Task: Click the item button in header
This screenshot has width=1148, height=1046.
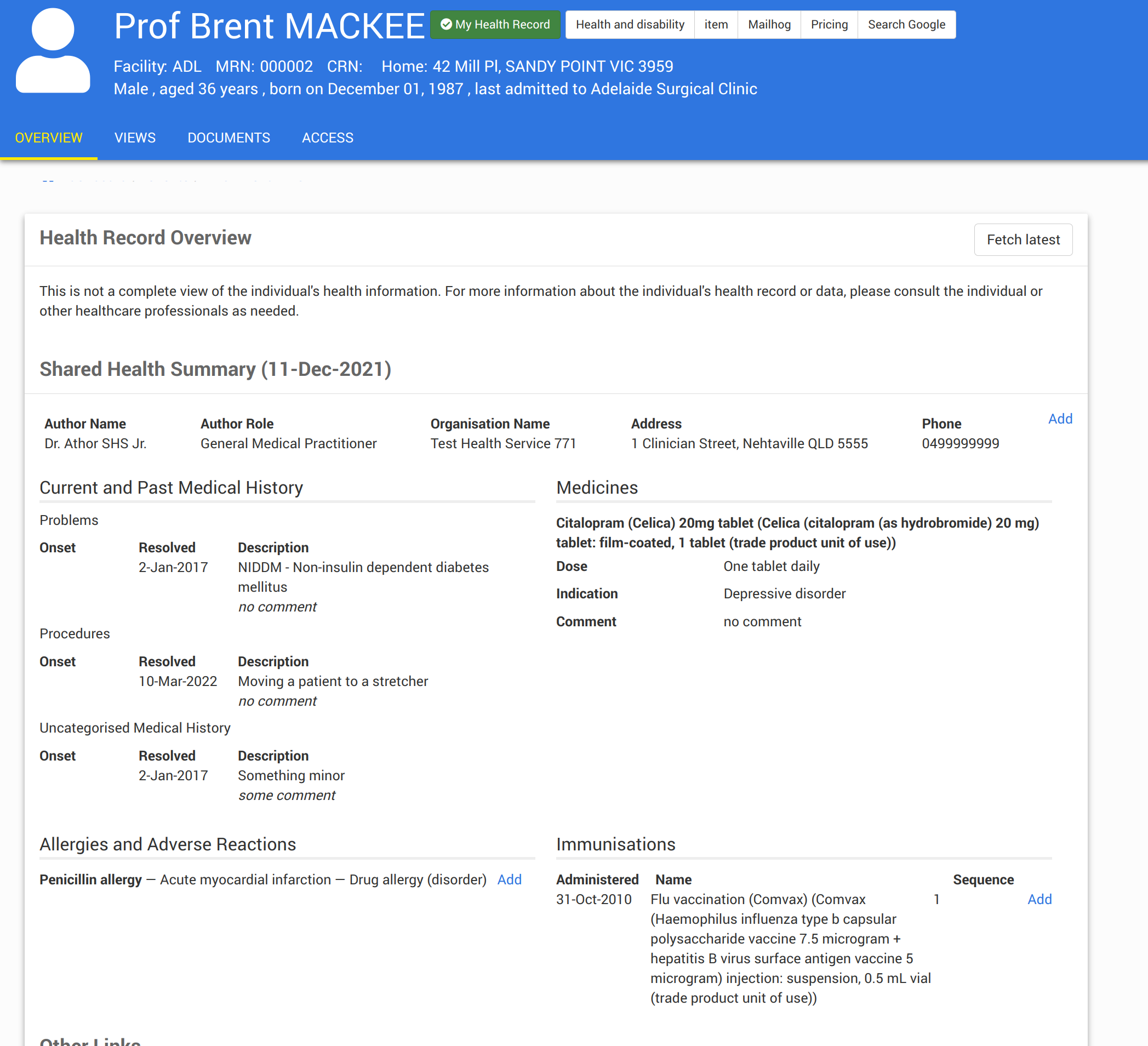Action: coord(715,25)
